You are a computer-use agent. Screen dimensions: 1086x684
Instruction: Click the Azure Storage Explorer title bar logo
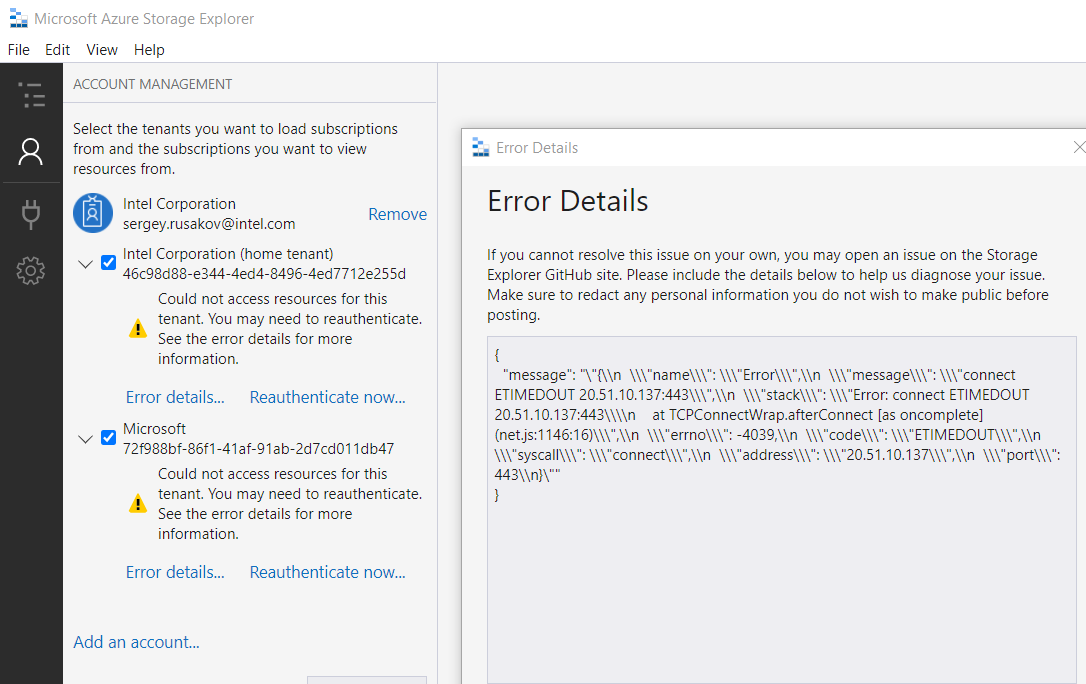[18, 18]
